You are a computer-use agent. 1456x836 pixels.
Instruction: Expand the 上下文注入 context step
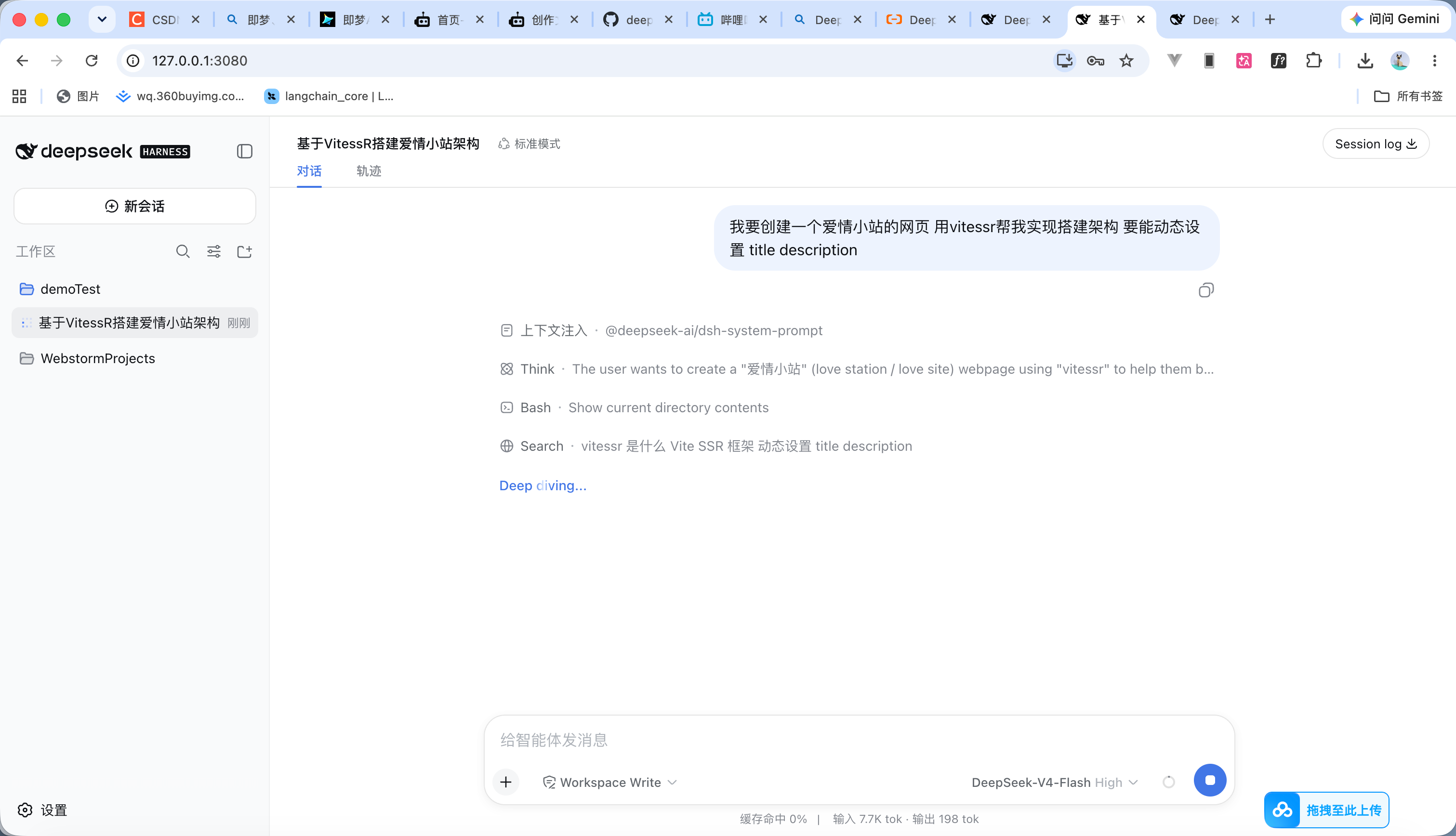tap(661, 331)
